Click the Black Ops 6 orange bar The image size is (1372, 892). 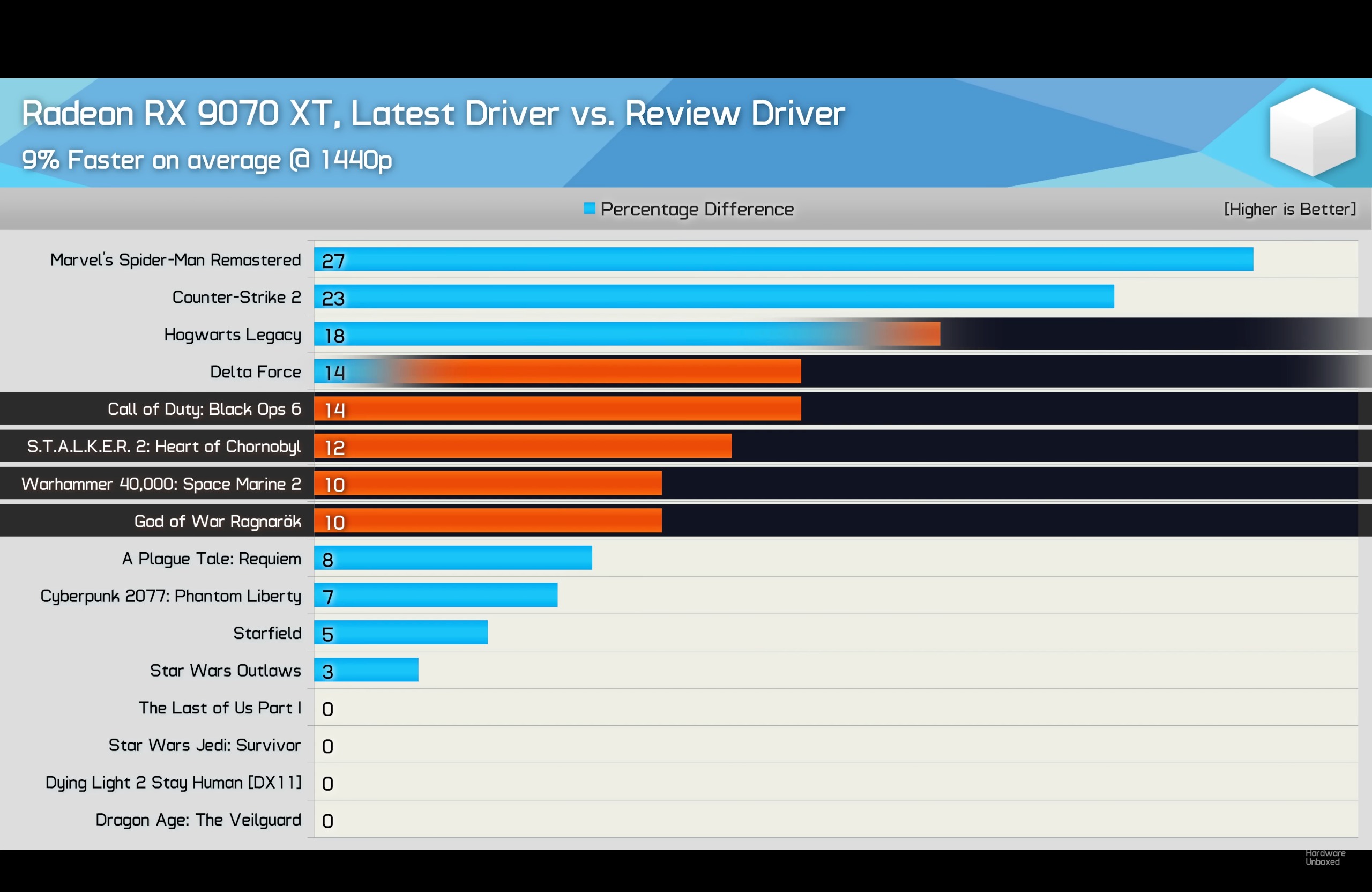(557, 408)
